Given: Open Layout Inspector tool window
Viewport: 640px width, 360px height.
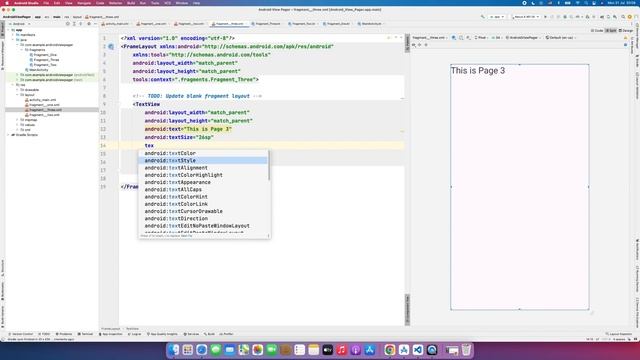Looking at the screenshot, I should [619, 334].
